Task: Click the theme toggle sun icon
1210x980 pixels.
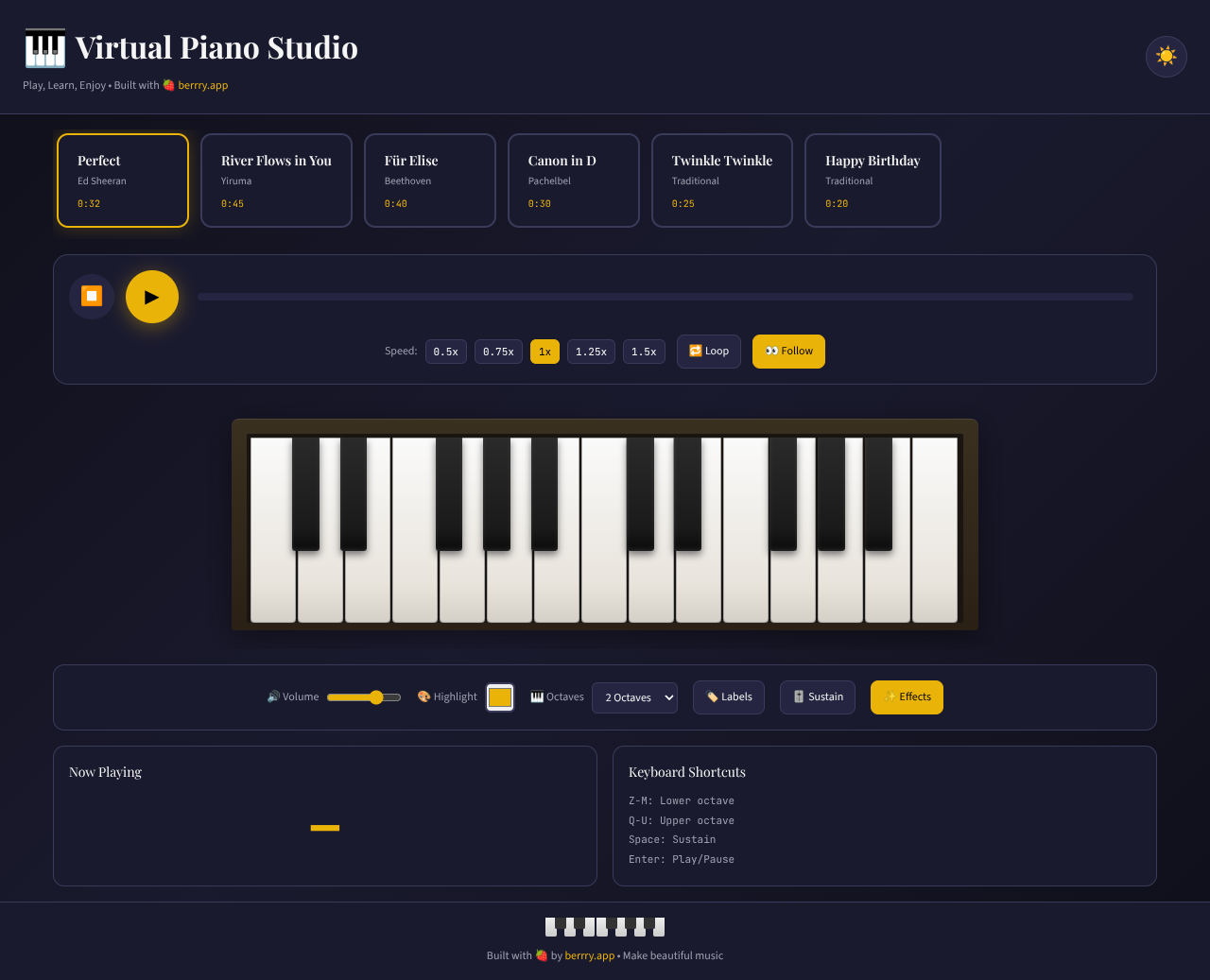Action: (1166, 57)
